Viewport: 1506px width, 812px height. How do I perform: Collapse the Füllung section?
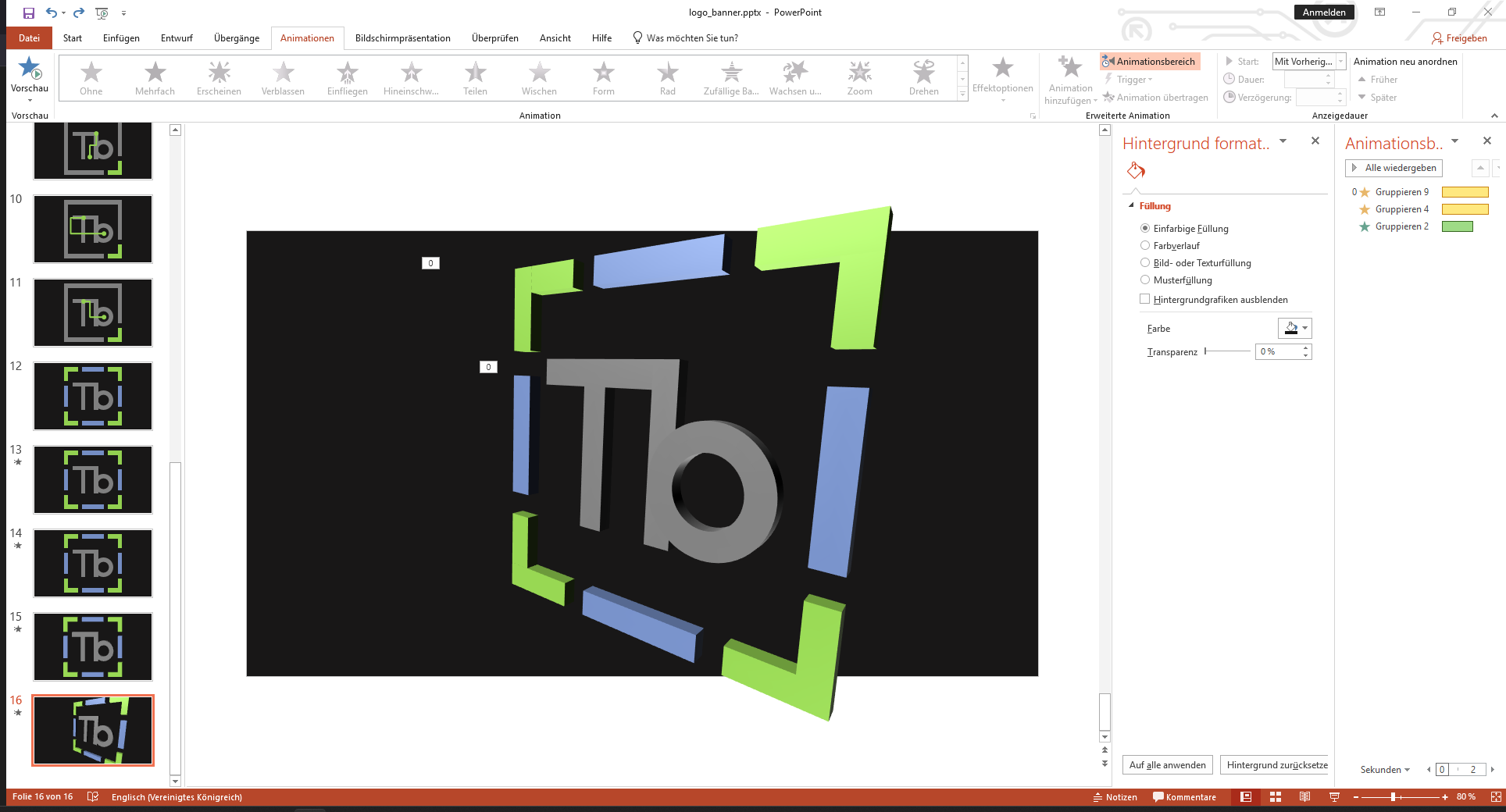[1131, 206]
